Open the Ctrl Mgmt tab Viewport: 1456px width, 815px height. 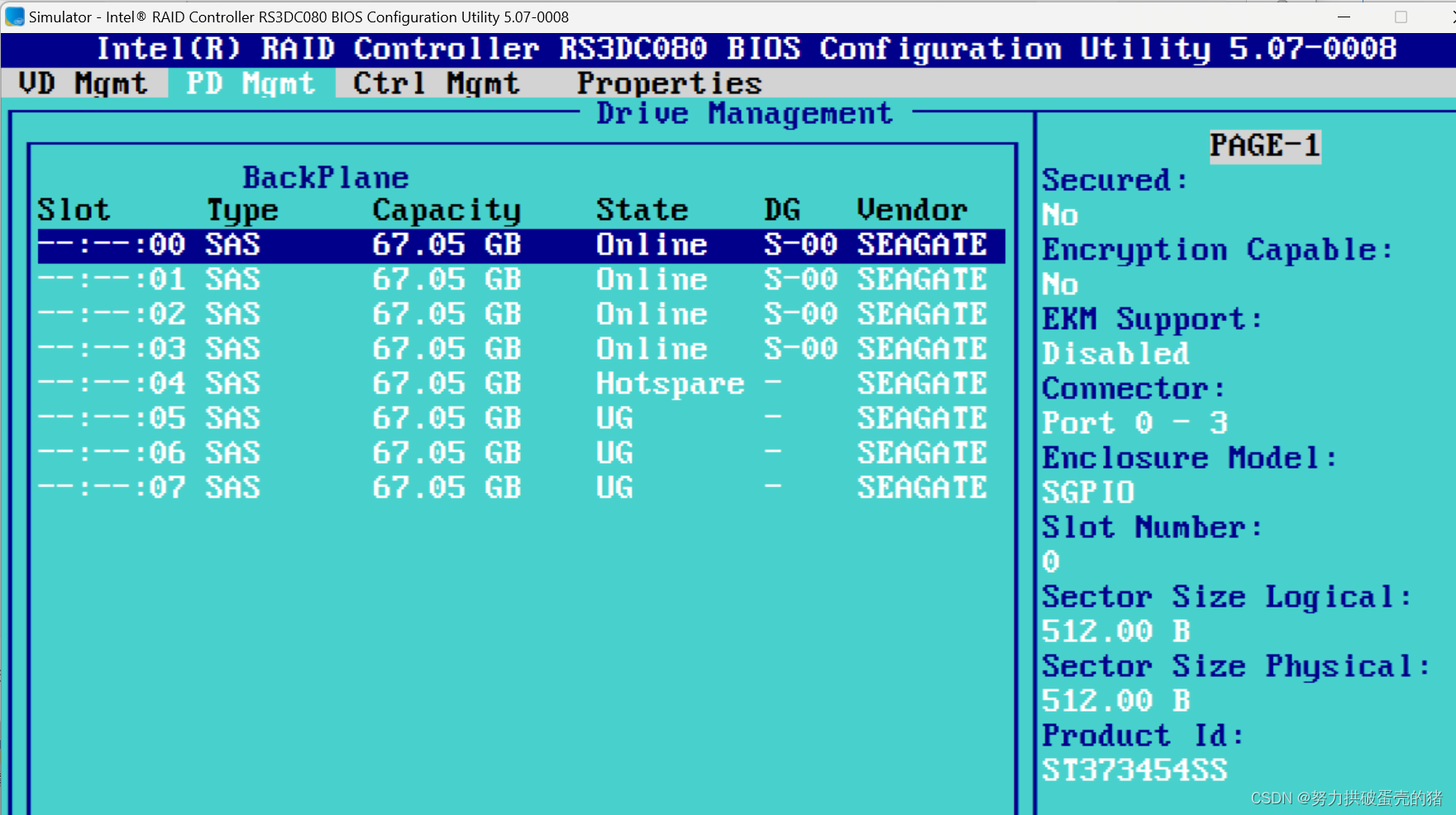tap(436, 83)
